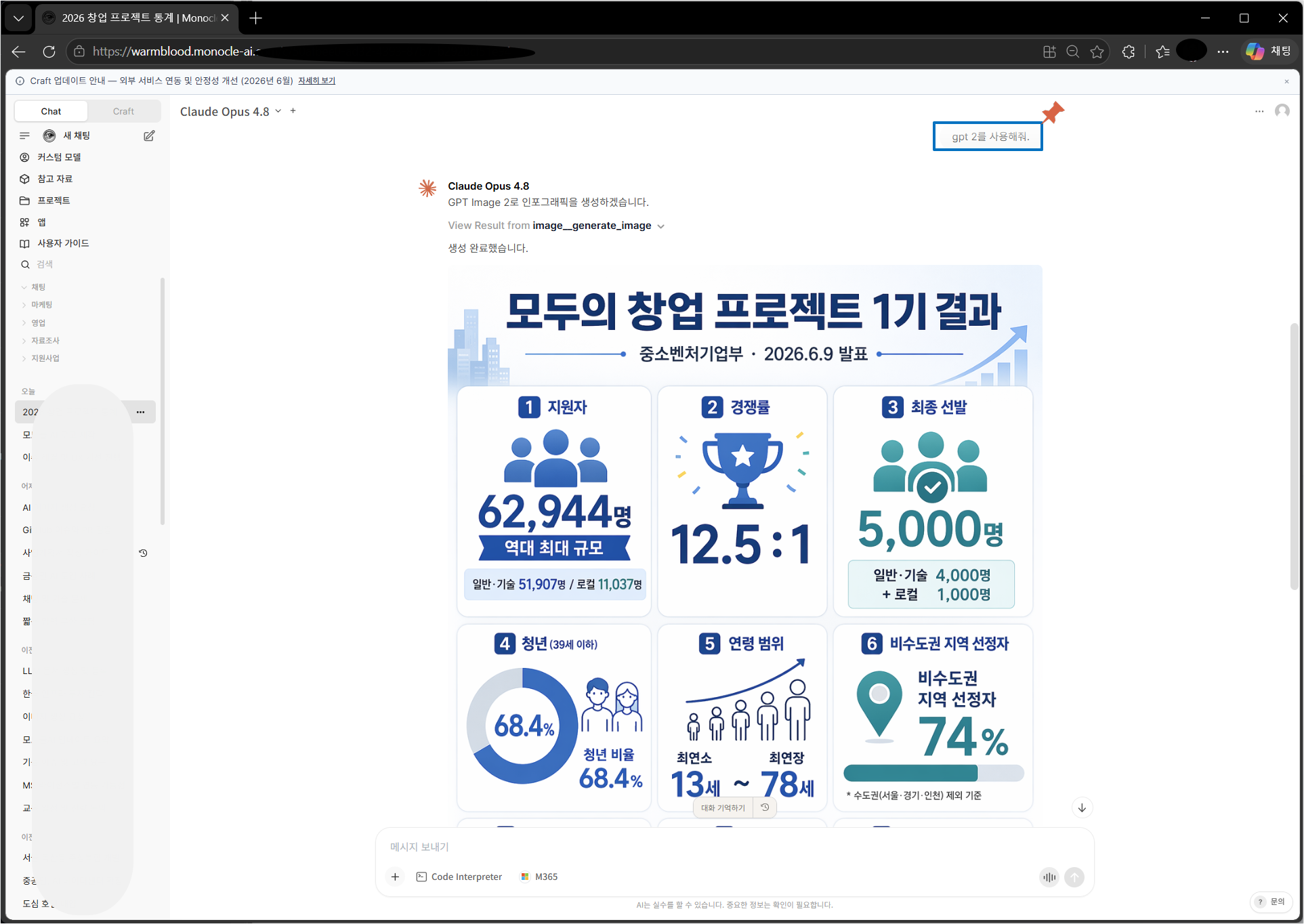Open 참고 자료 in sidebar
1304x924 pixels.
click(55, 179)
